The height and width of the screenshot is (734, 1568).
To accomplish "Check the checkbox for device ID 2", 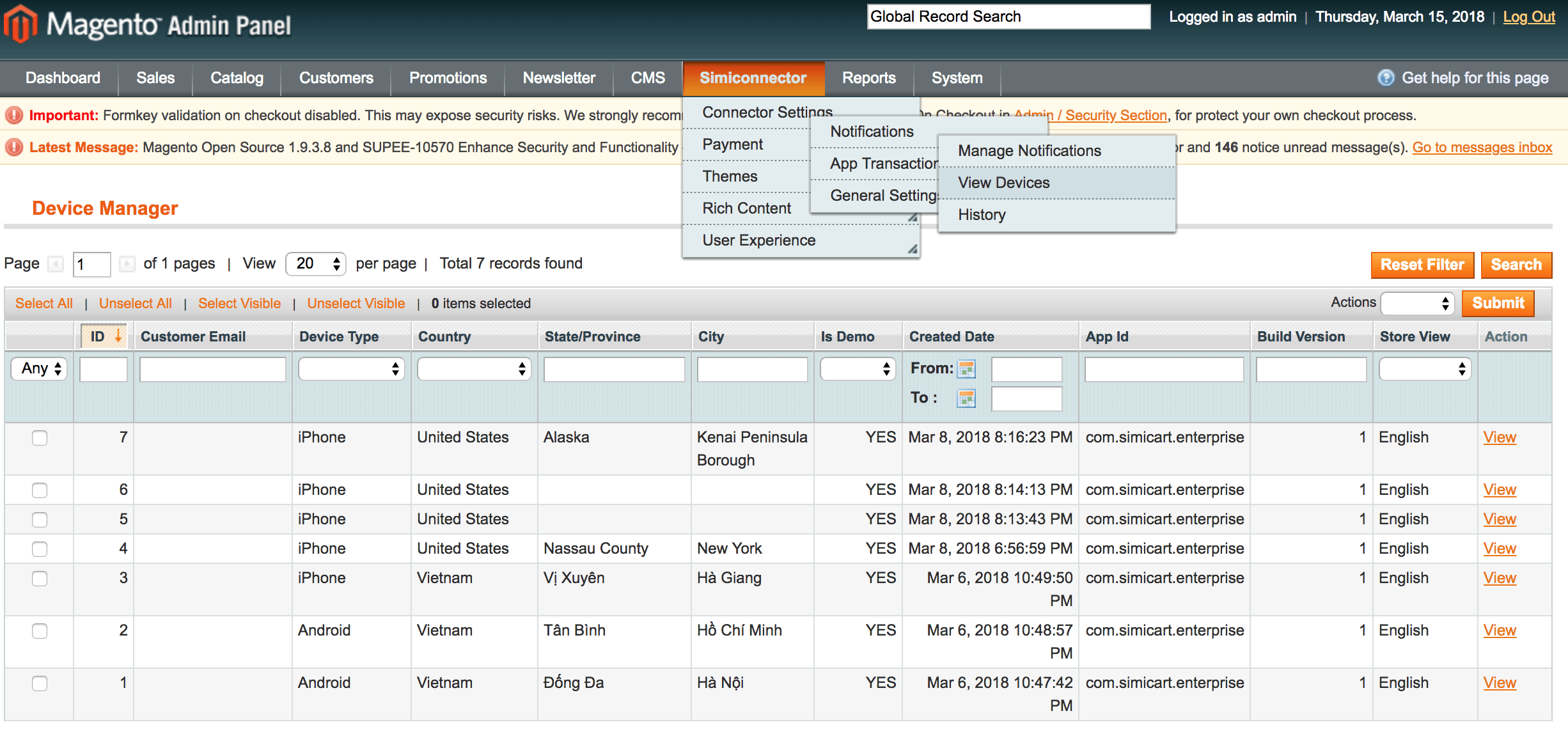I will (x=40, y=631).
